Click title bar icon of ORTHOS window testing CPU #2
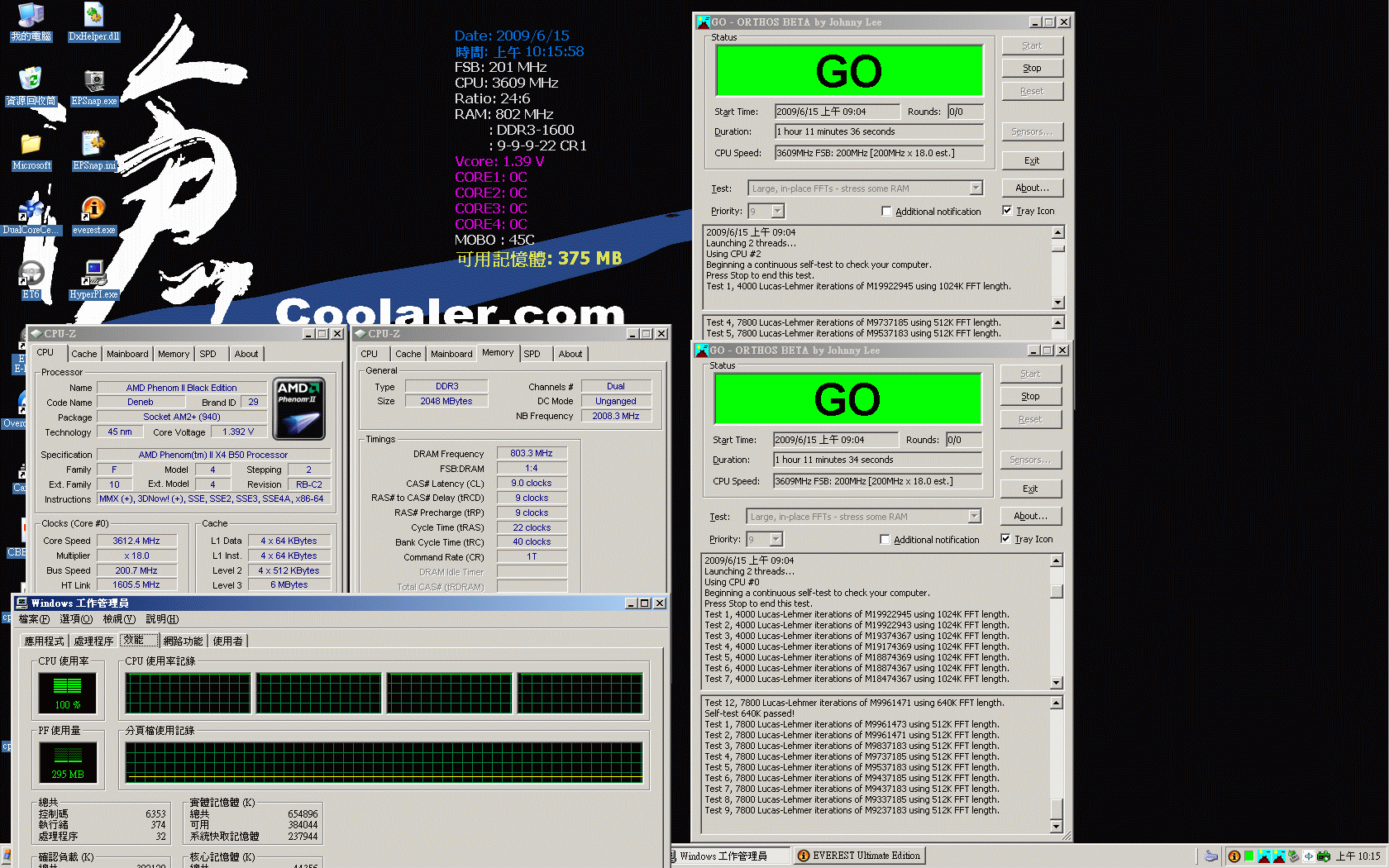This screenshot has height=868, width=1389. tap(704, 22)
